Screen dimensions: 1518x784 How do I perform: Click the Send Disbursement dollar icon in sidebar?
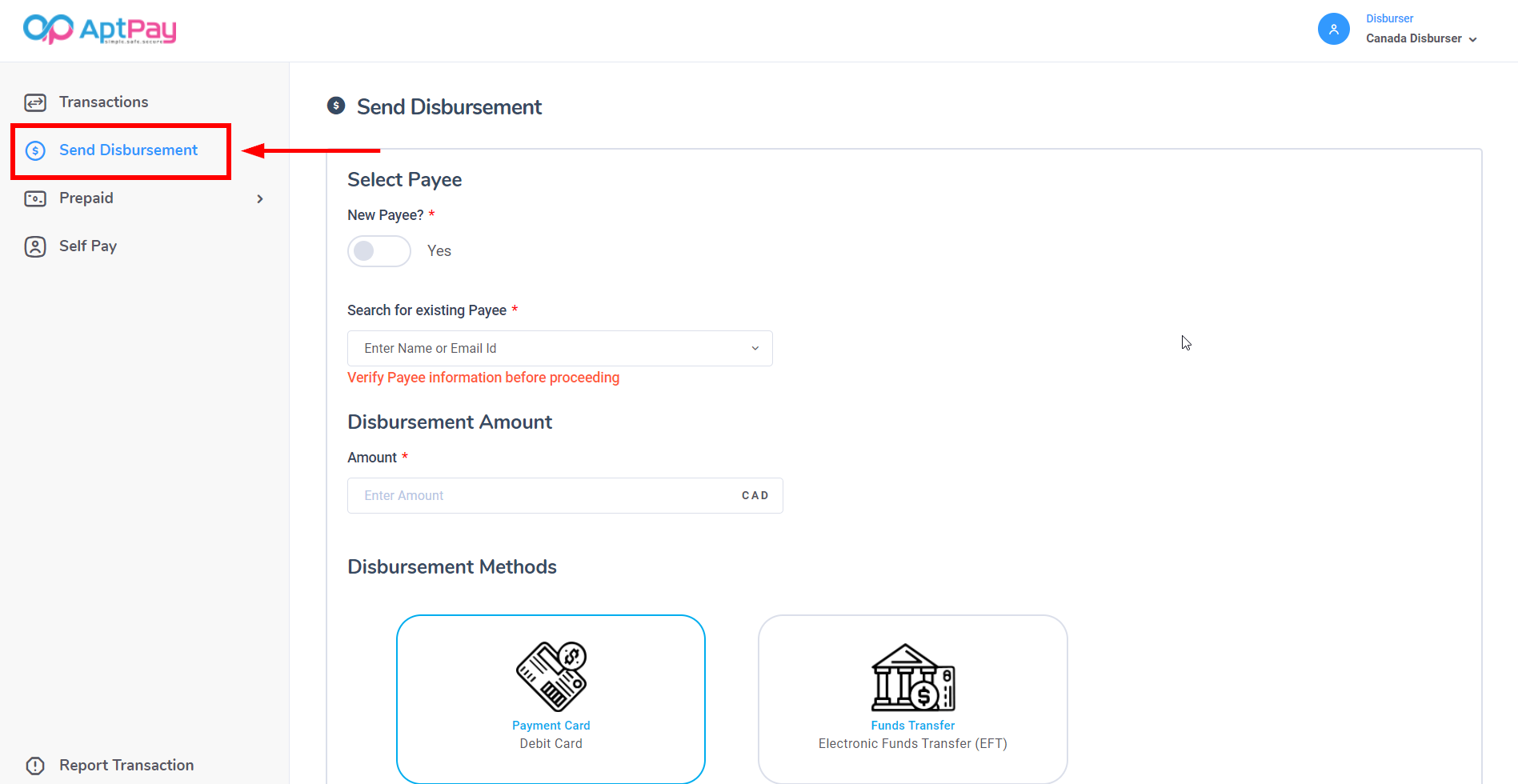pyautogui.click(x=35, y=150)
